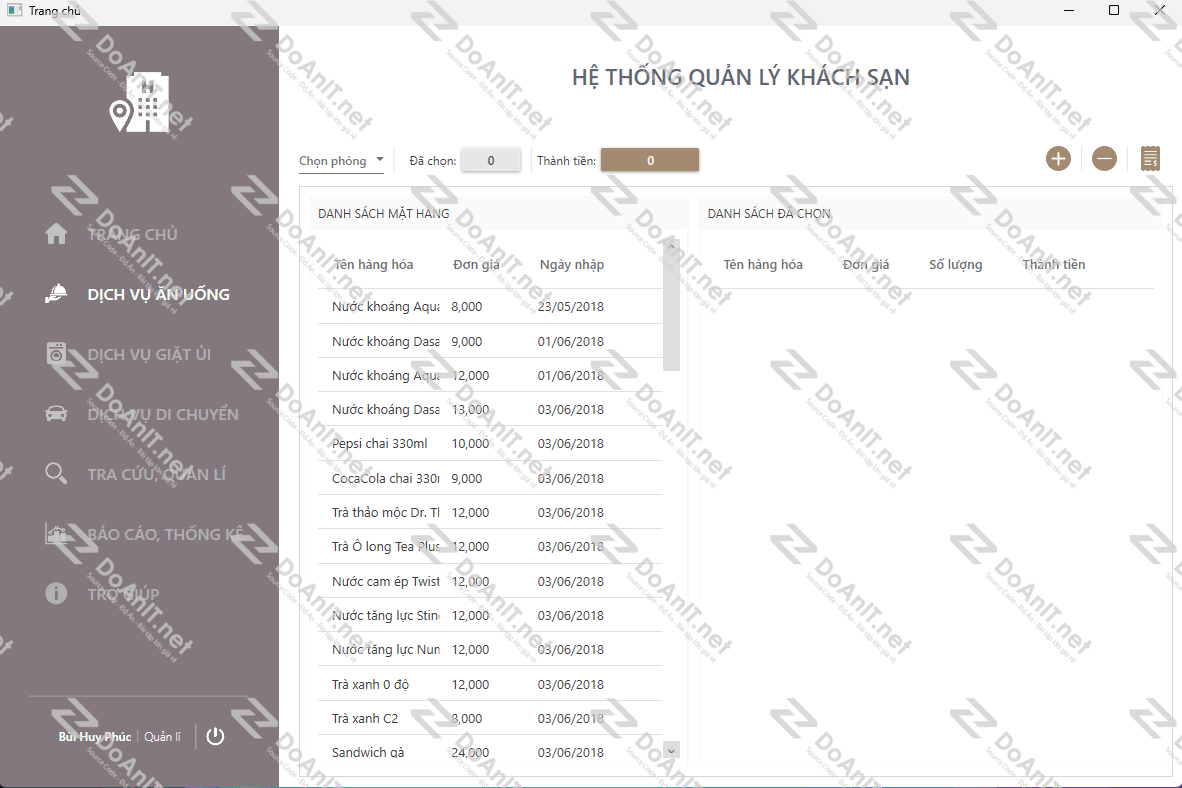
Task: Select the 13,000 Nước khoáng Dasa row
Action: click(x=490, y=409)
